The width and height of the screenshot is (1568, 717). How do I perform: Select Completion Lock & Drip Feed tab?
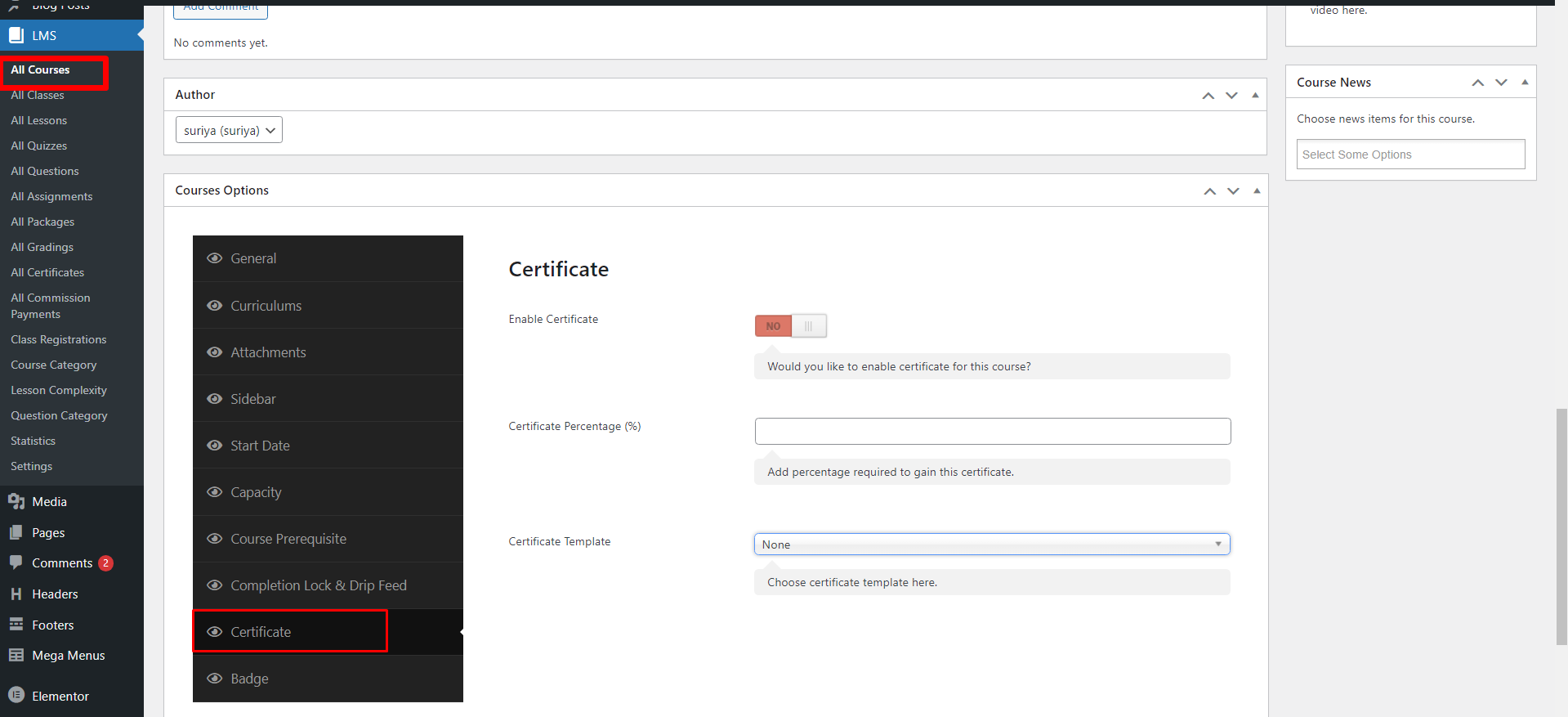click(x=328, y=585)
